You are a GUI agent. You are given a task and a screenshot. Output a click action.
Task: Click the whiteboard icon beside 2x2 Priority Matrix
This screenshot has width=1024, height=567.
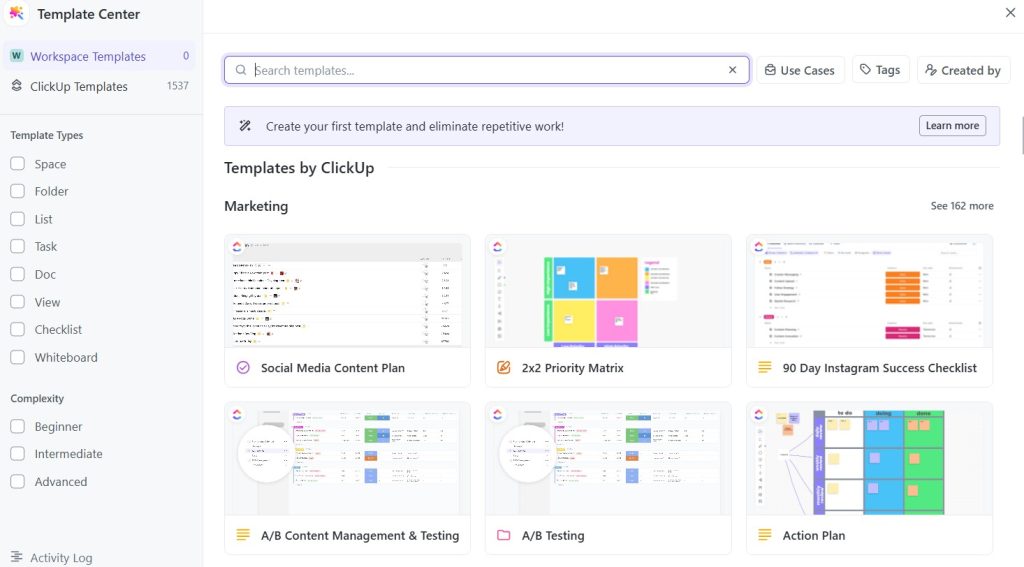coord(504,368)
